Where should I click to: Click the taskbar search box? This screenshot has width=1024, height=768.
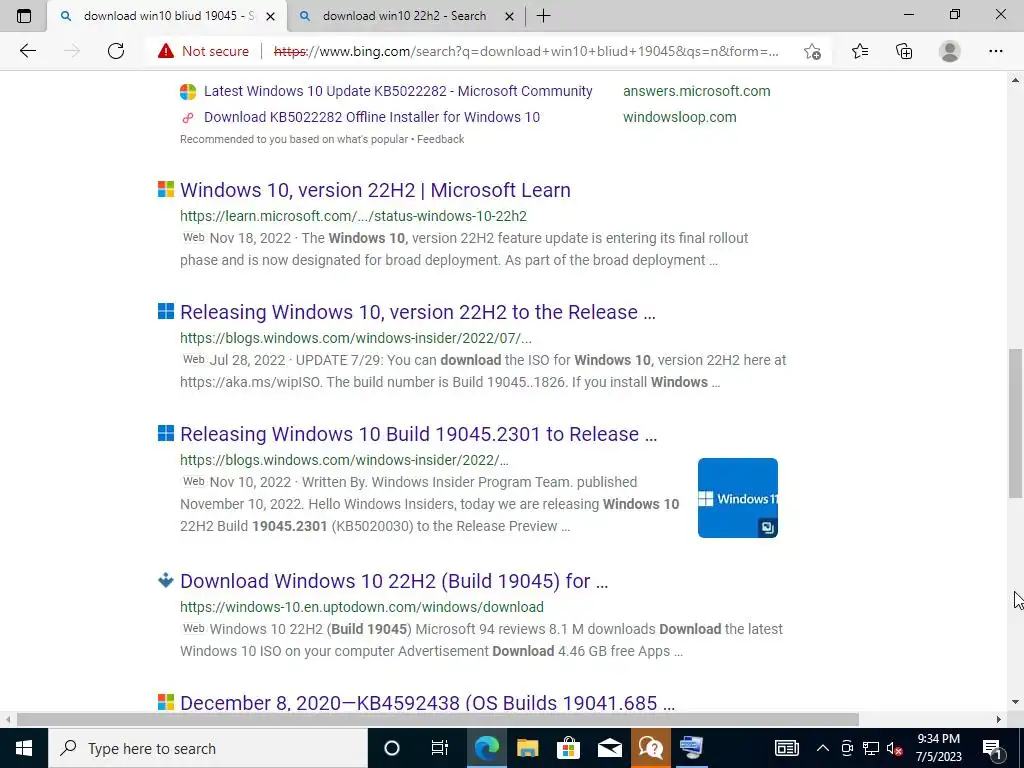point(208,748)
